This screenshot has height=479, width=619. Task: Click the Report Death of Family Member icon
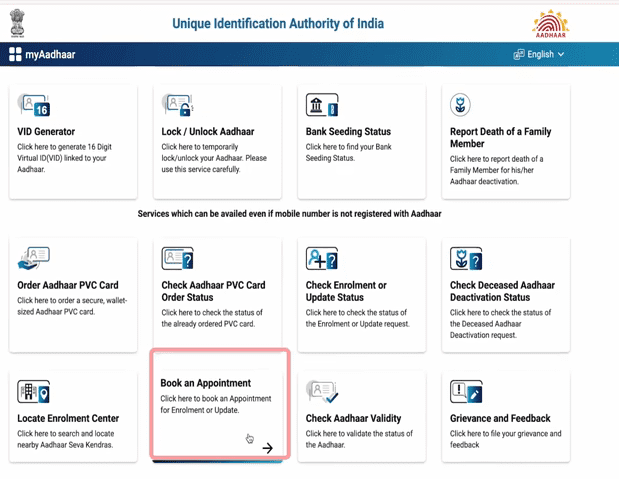461,105
